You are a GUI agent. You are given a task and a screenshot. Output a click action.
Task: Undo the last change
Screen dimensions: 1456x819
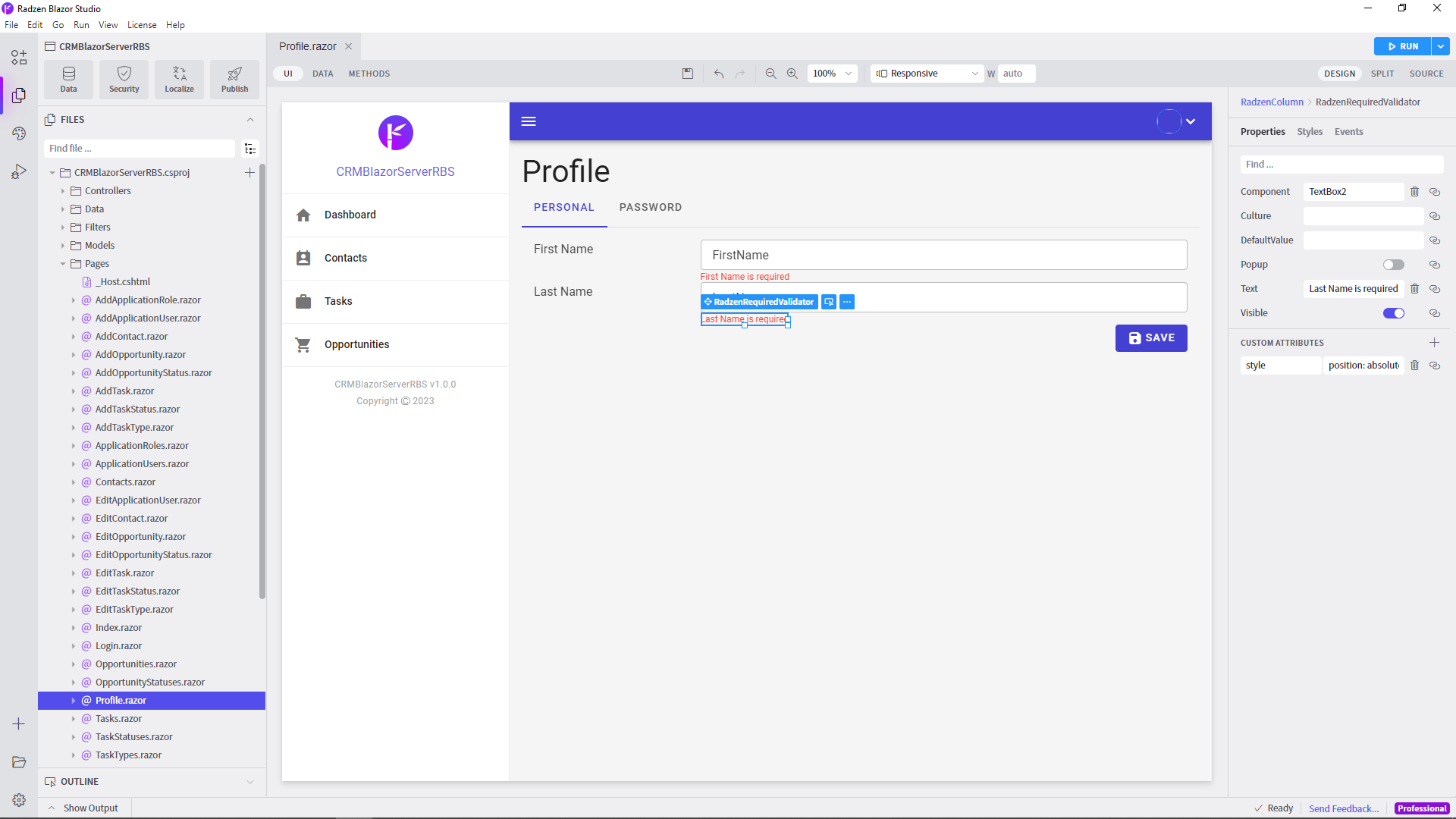click(x=719, y=74)
